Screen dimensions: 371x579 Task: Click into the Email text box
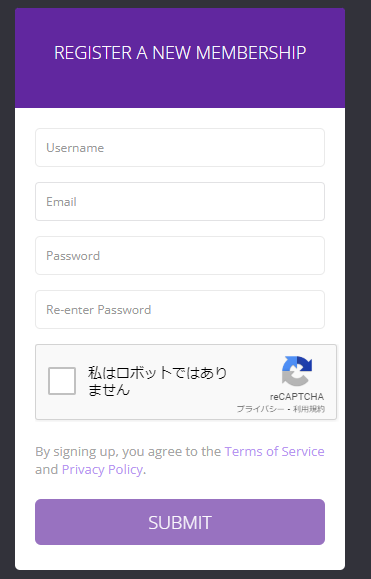180,202
